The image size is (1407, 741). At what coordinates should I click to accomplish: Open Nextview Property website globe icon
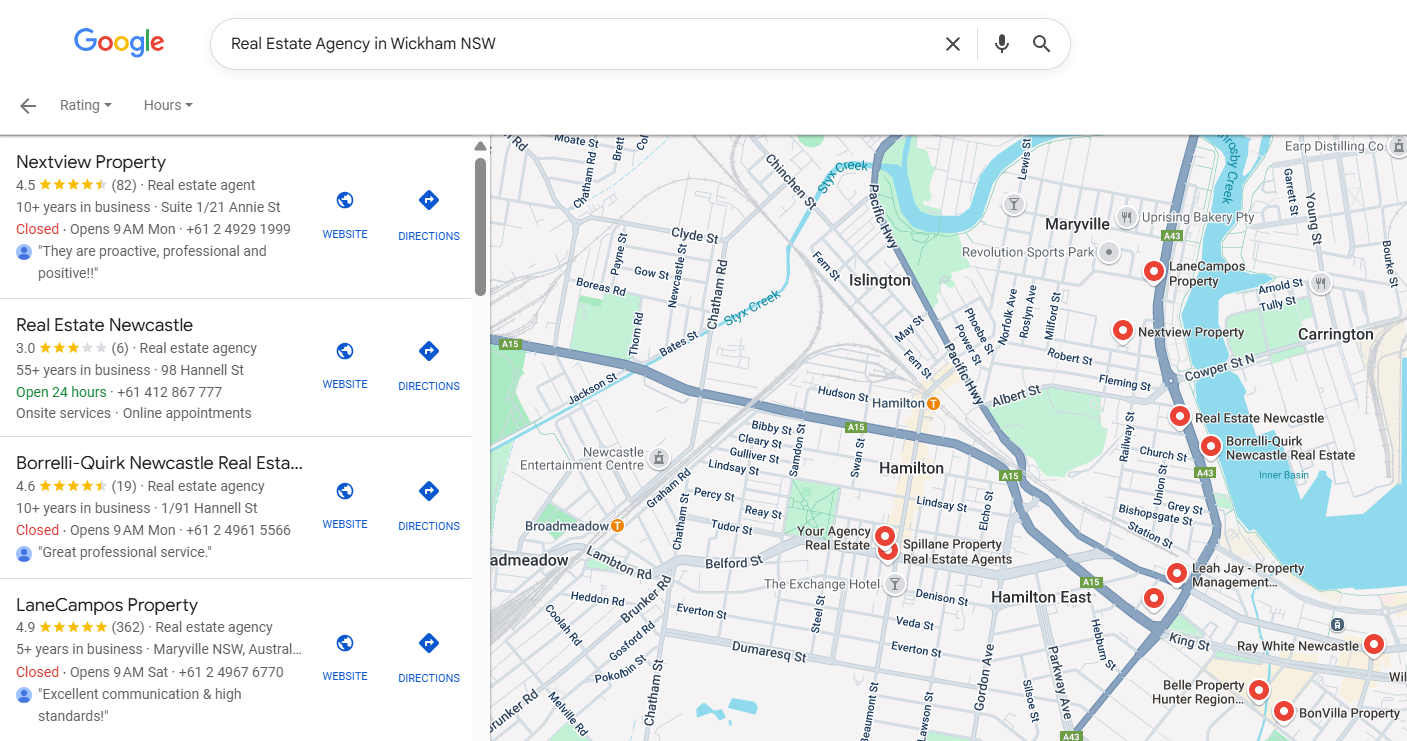[x=345, y=200]
